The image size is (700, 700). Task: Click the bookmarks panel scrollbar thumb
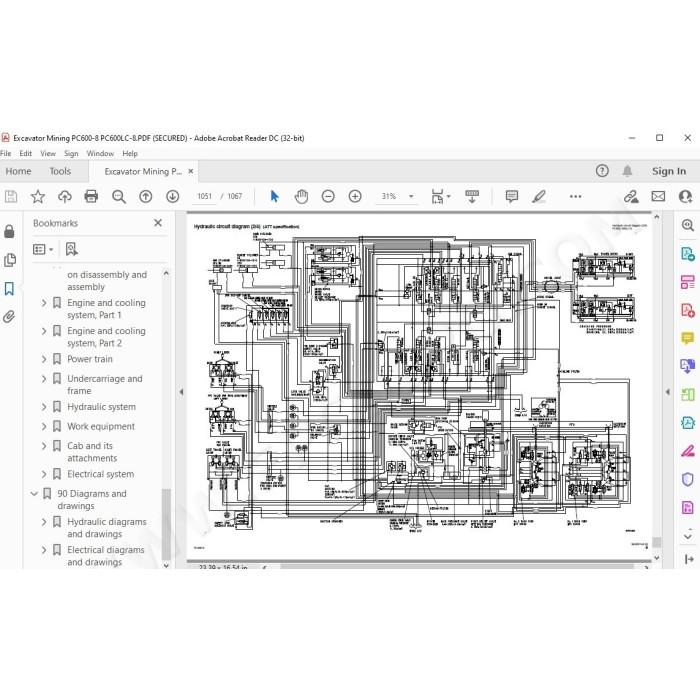tap(166, 524)
